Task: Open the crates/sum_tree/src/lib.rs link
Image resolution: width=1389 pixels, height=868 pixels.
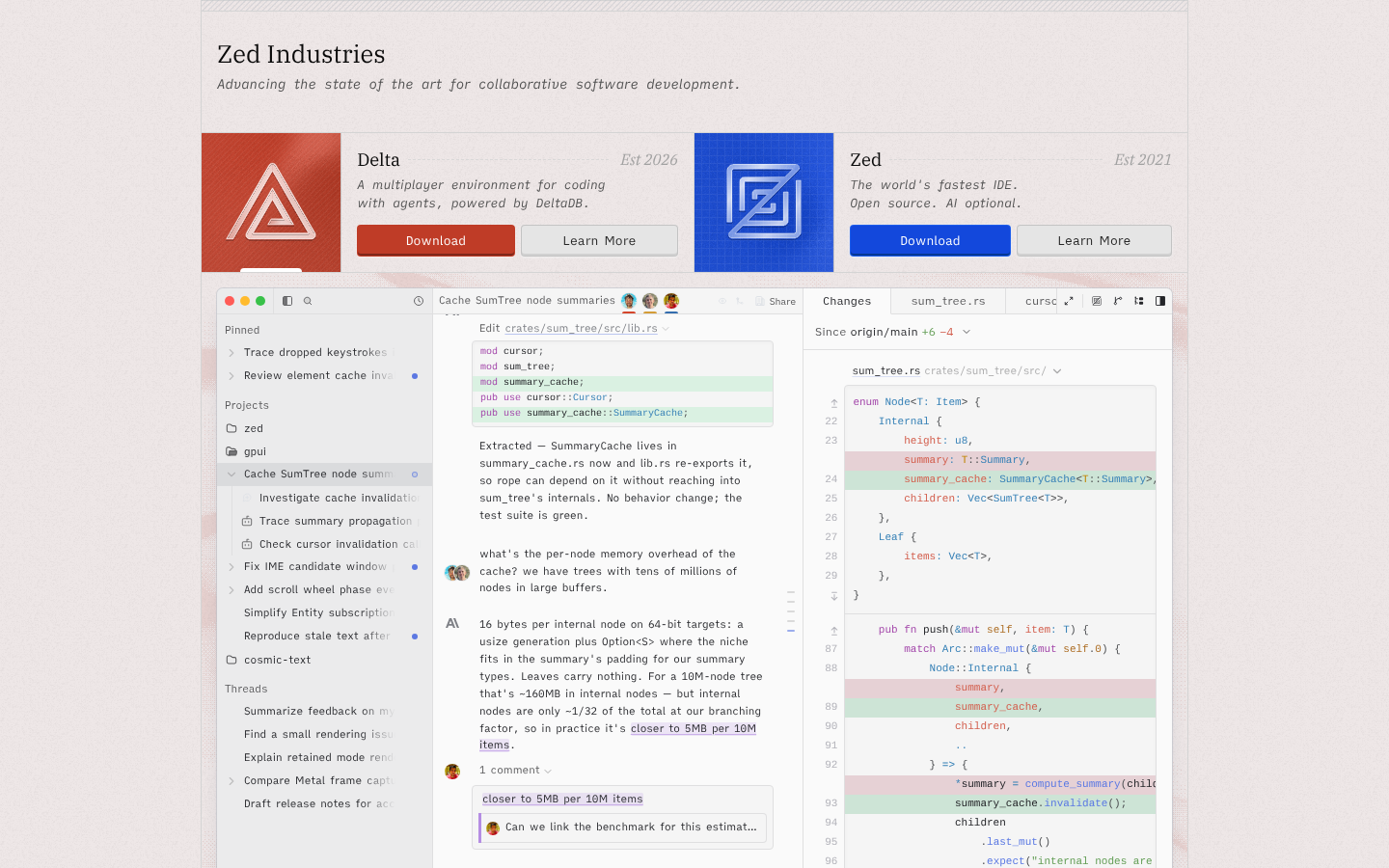Action: [x=582, y=329]
